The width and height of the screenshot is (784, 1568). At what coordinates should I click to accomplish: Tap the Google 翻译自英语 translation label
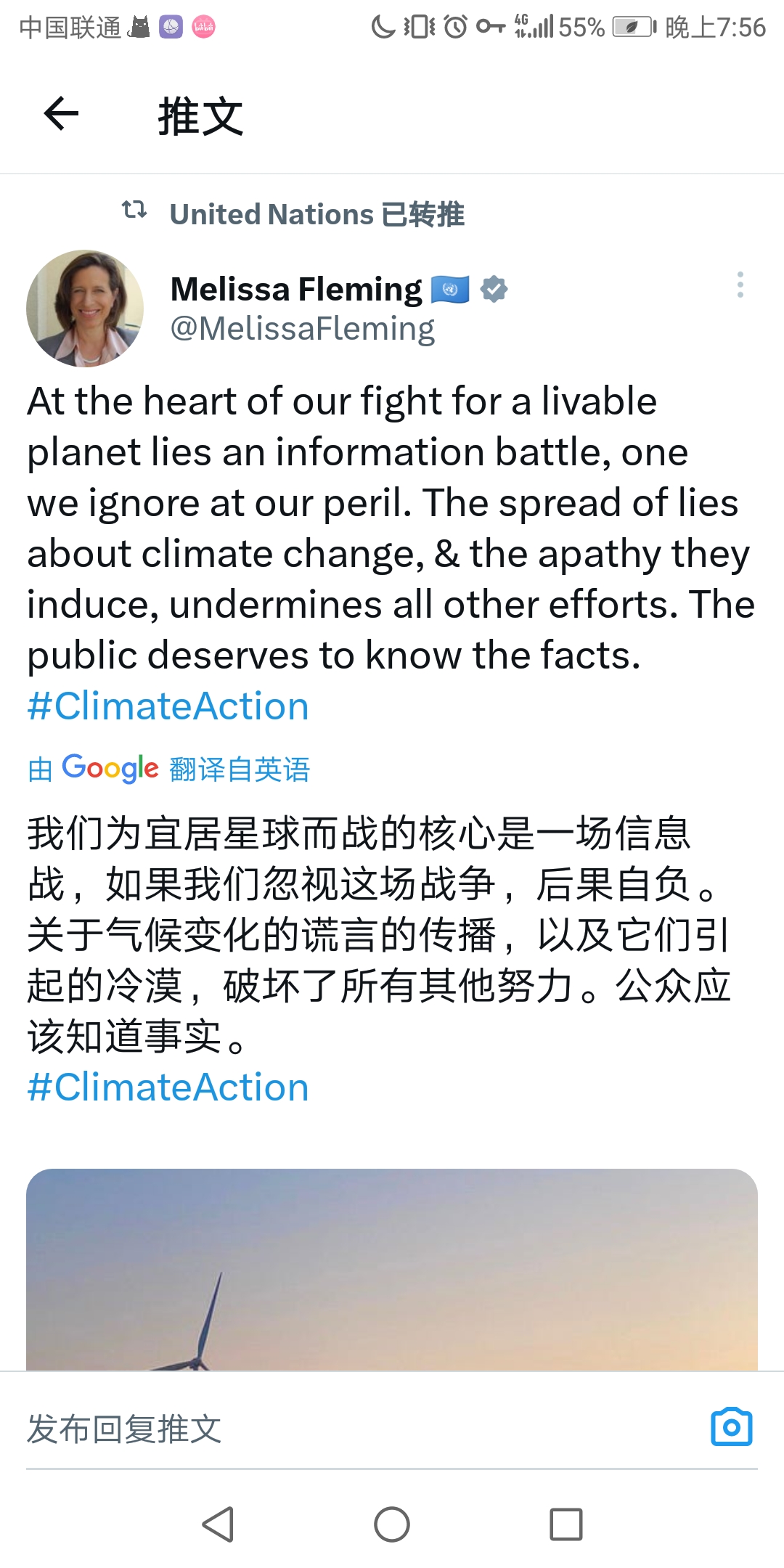(x=168, y=769)
